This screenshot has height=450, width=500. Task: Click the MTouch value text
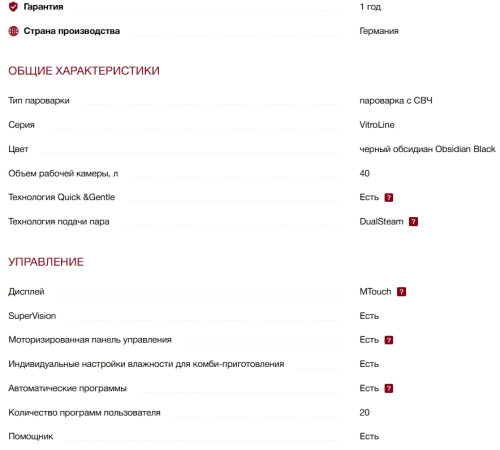coord(375,292)
